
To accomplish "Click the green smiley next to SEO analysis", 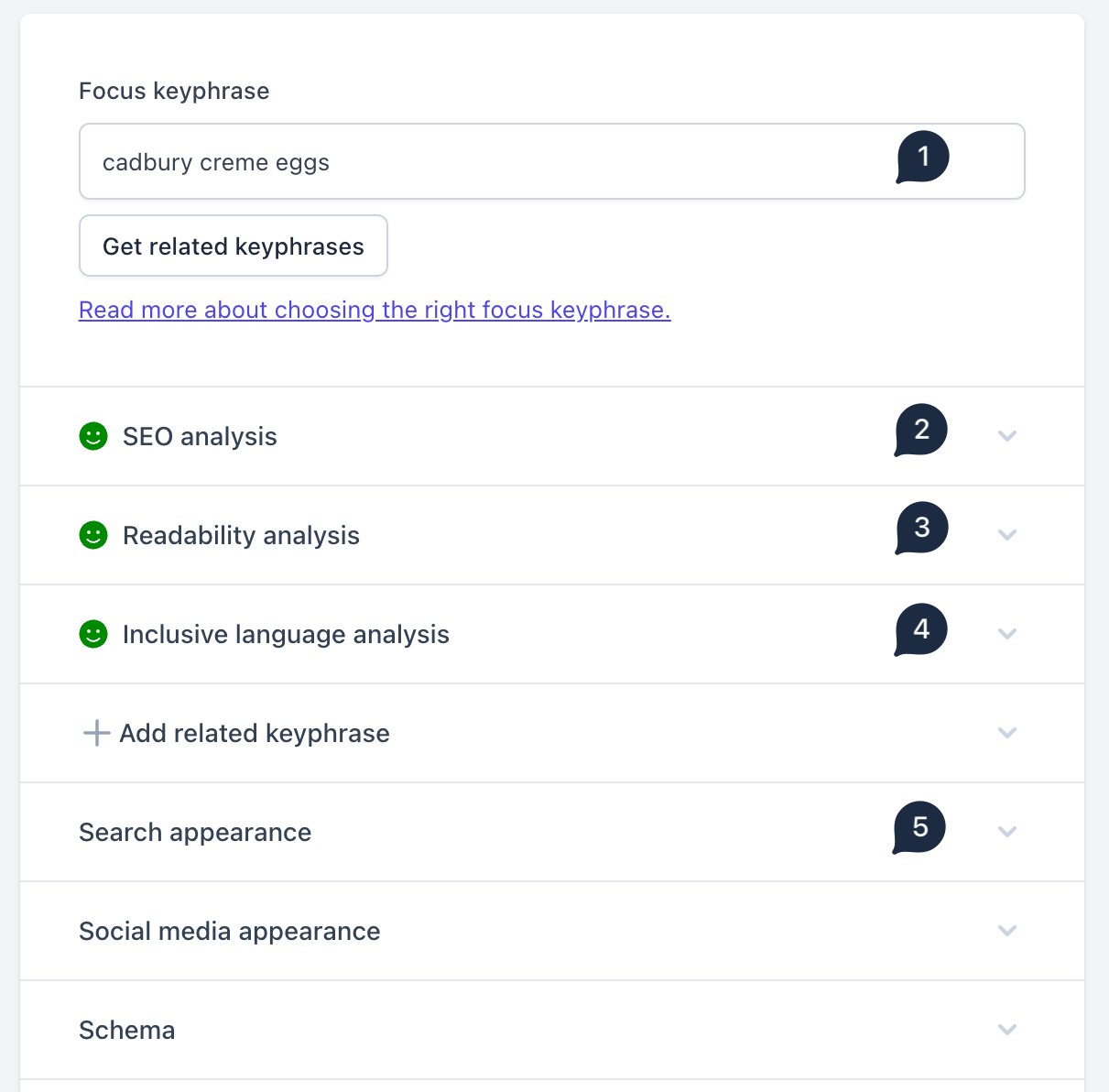I will pyautogui.click(x=93, y=437).
